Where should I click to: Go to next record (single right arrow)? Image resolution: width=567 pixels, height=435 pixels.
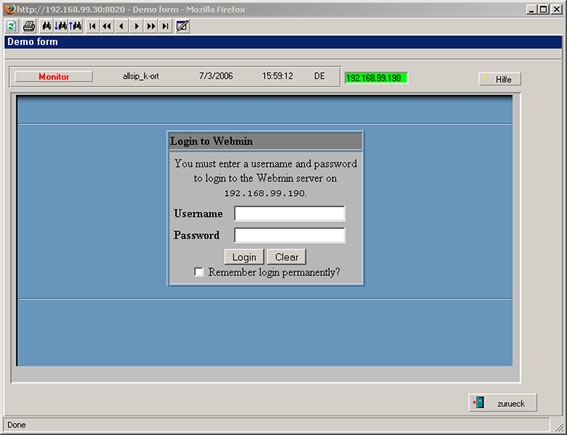(136, 26)
